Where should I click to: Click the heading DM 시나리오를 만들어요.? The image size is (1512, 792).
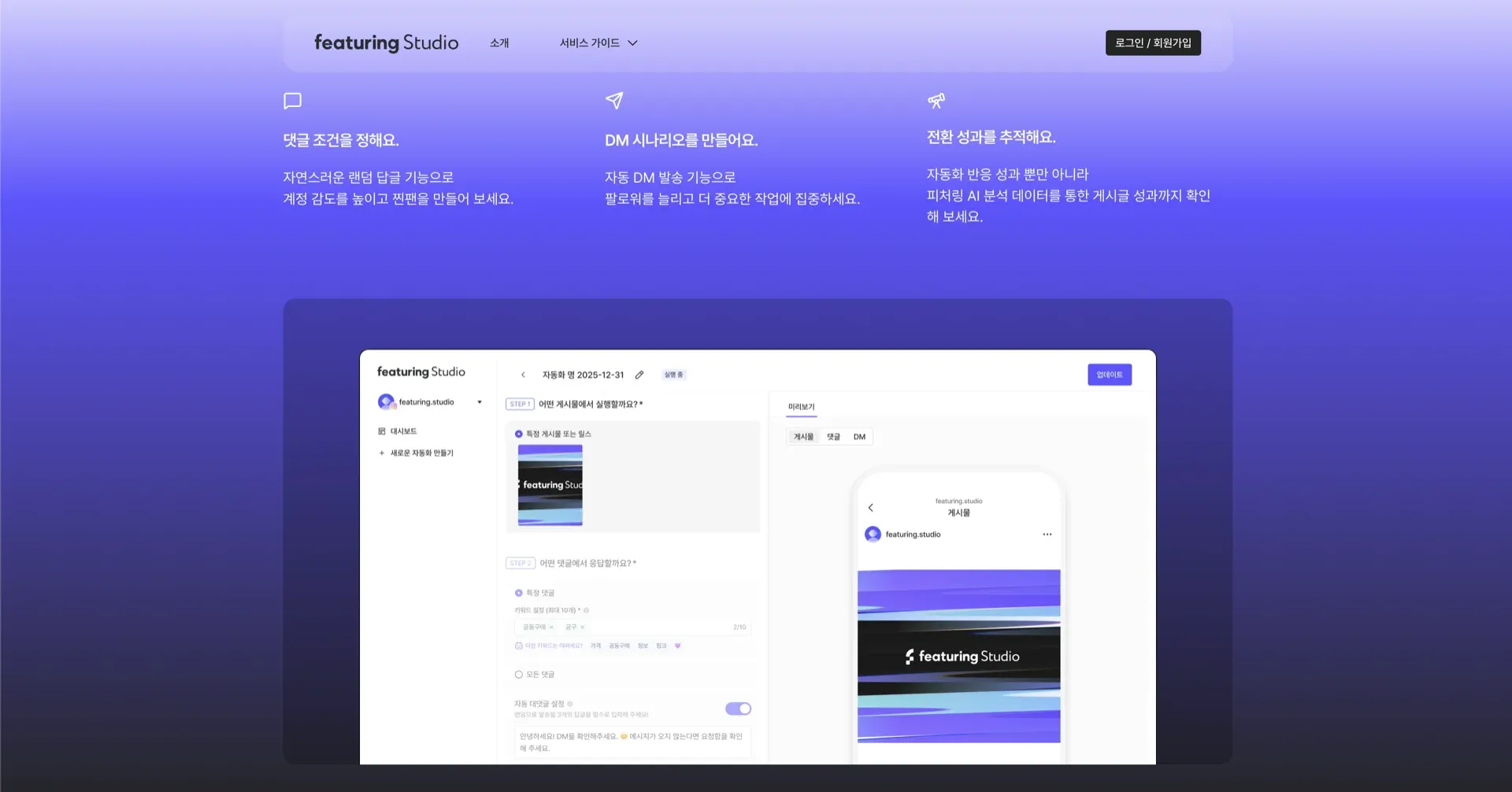(681, 140)
